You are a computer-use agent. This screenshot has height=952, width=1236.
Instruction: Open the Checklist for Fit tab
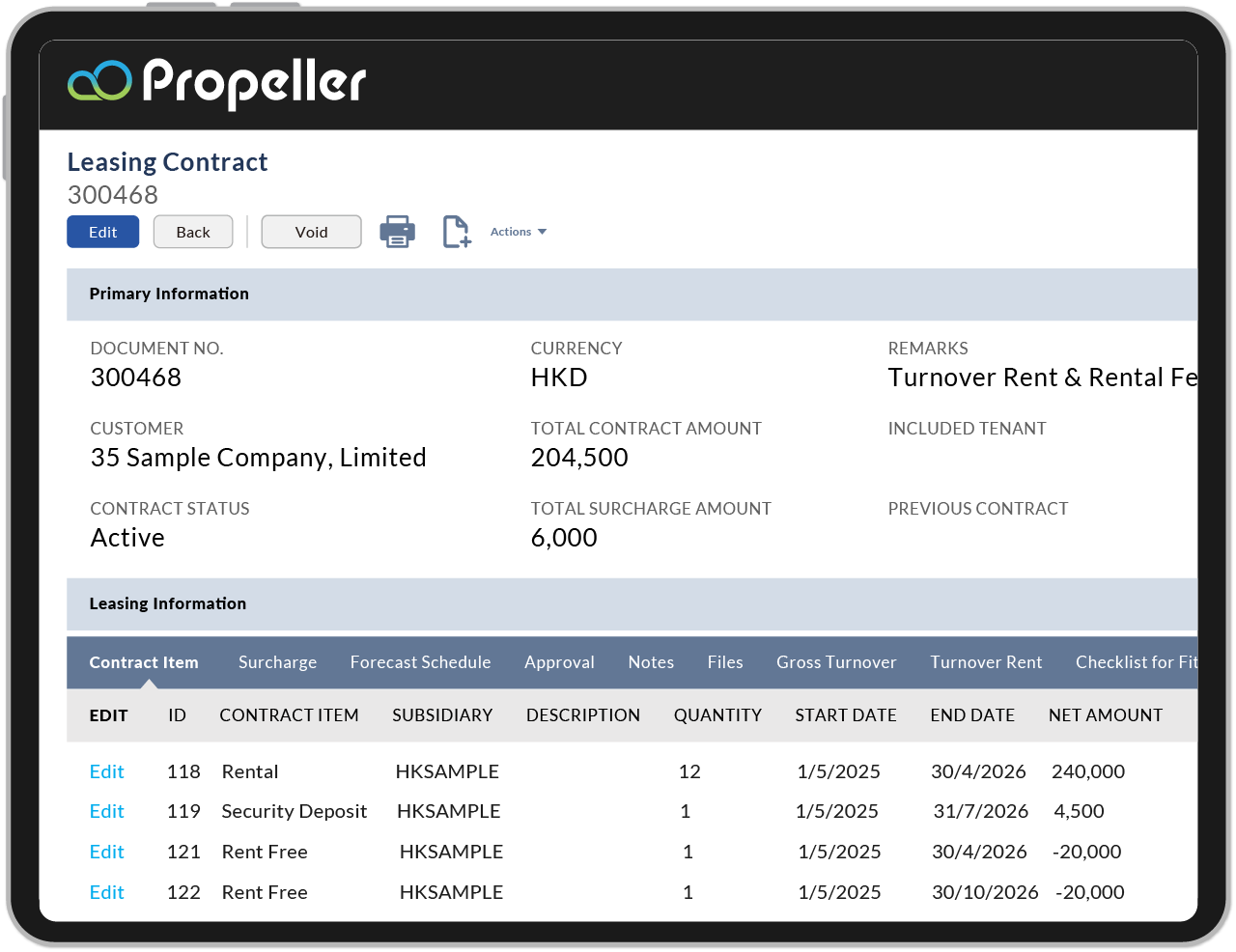coord(1137,662)
